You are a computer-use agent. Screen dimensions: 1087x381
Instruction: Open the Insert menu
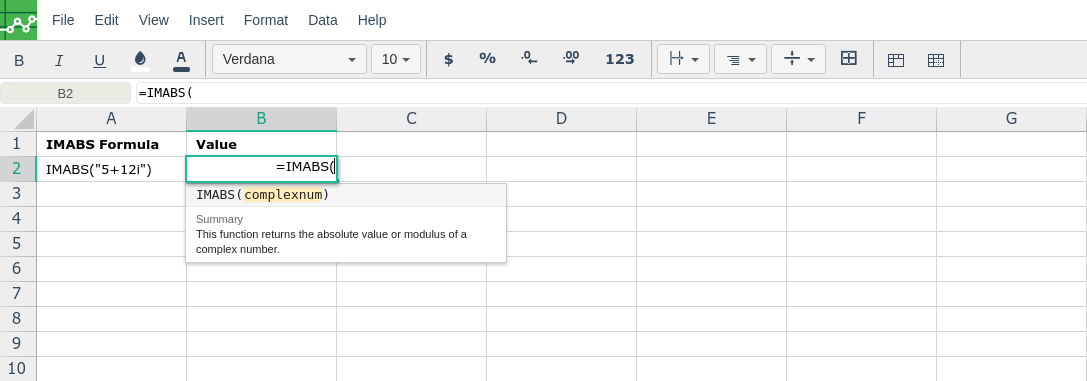(207, 20)
